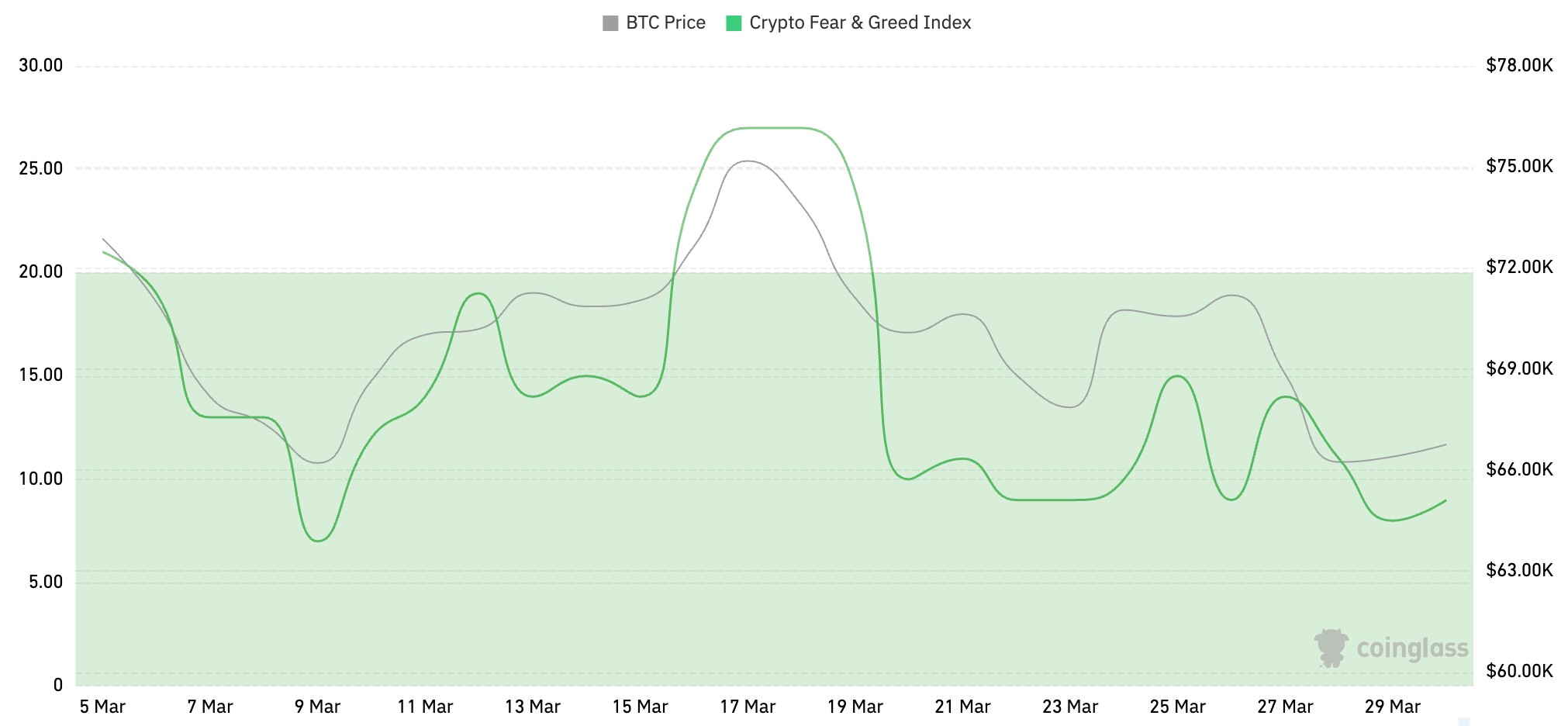This screenshot has width=1568, height=726.
Task: Toggle the BTC Price series label
Action: (665, 23)
